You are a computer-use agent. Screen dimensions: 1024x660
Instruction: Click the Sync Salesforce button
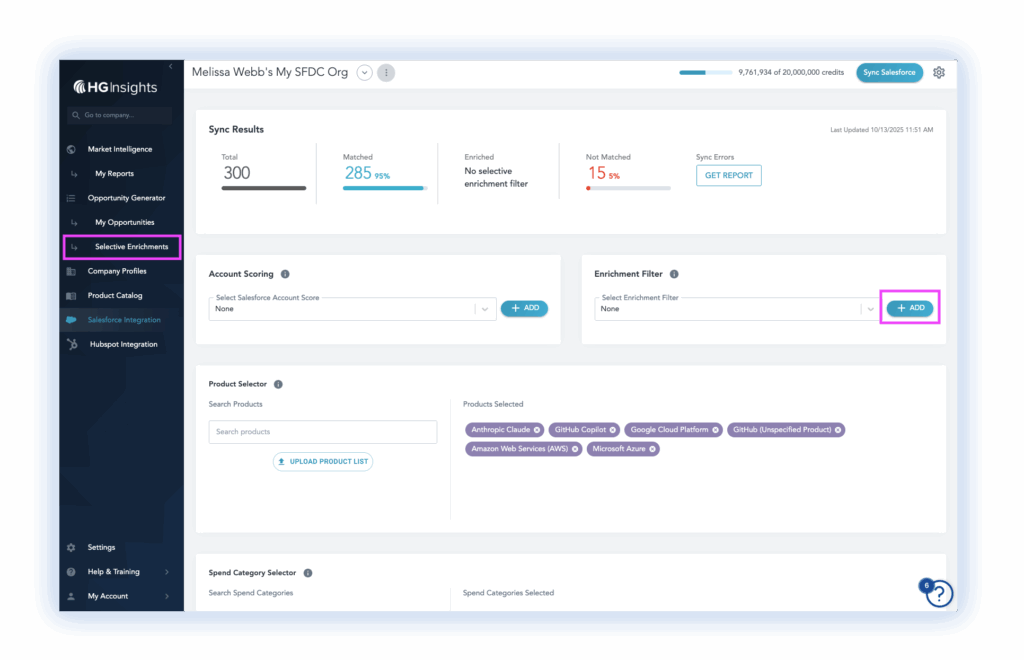(888, 72)
